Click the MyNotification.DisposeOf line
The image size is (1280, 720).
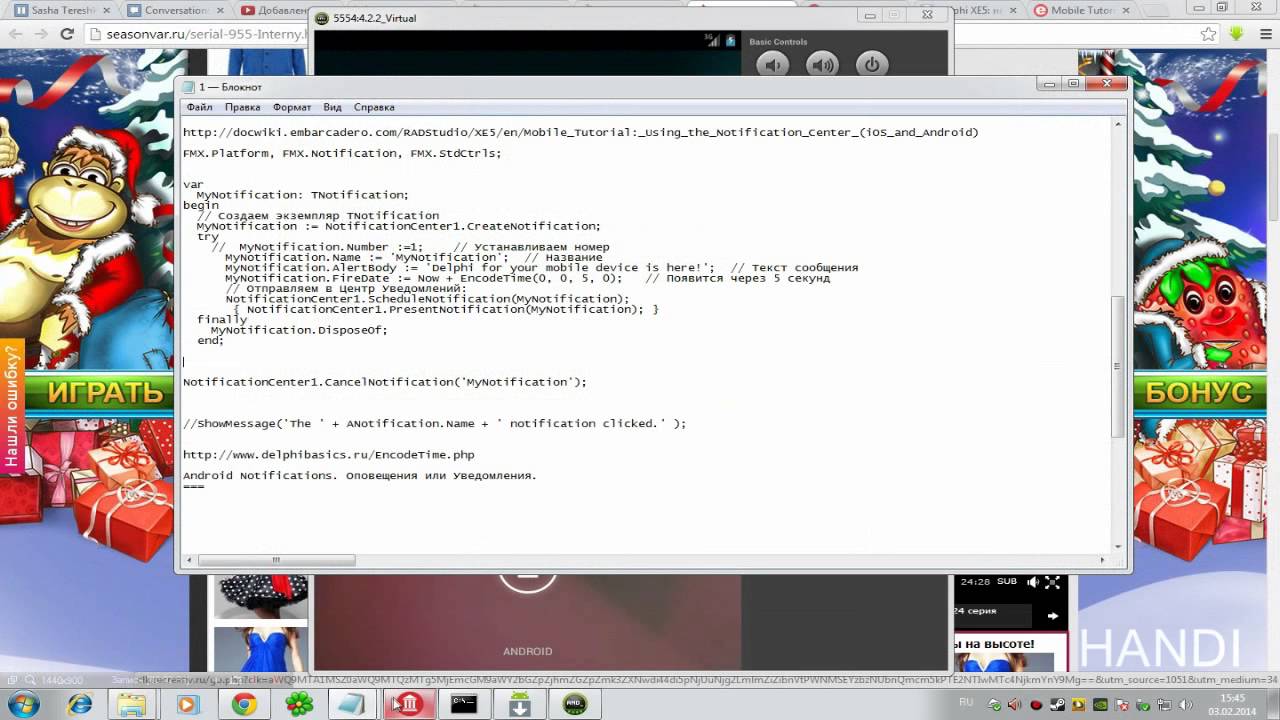click(298, 330)
